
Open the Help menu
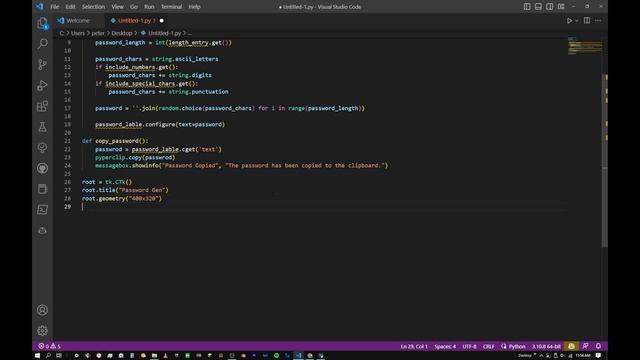[194, 7]
